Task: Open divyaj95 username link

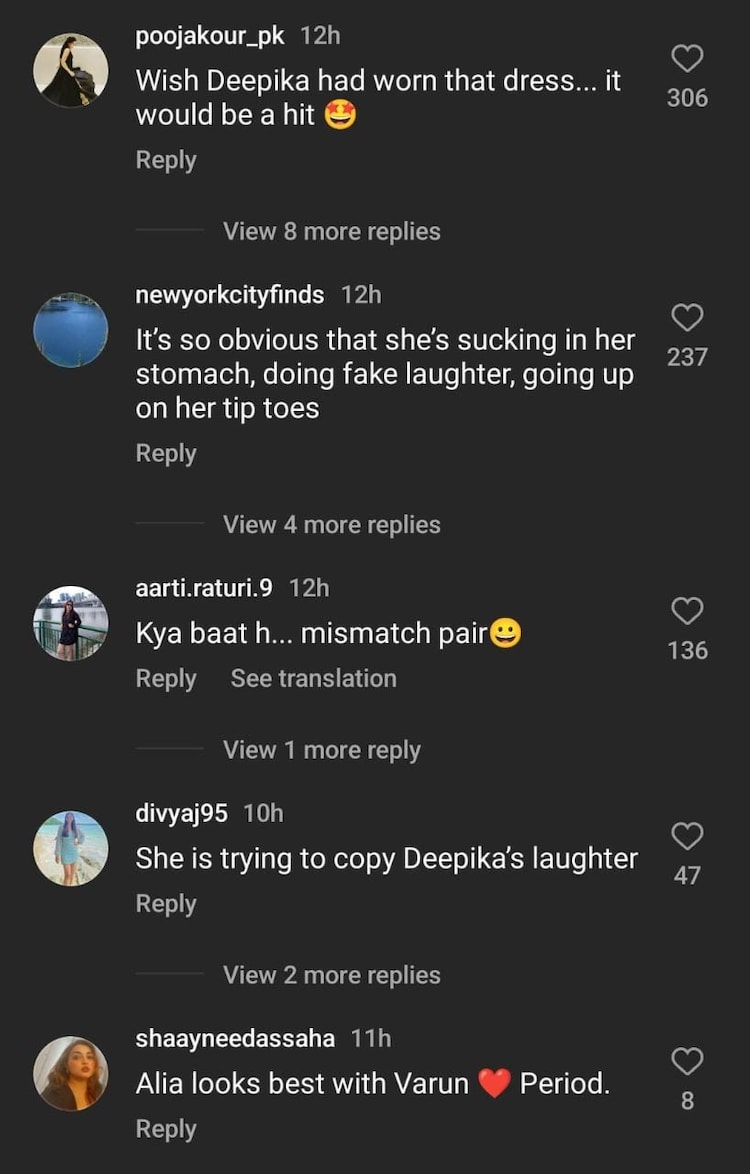Action: (x=181, y=813)
